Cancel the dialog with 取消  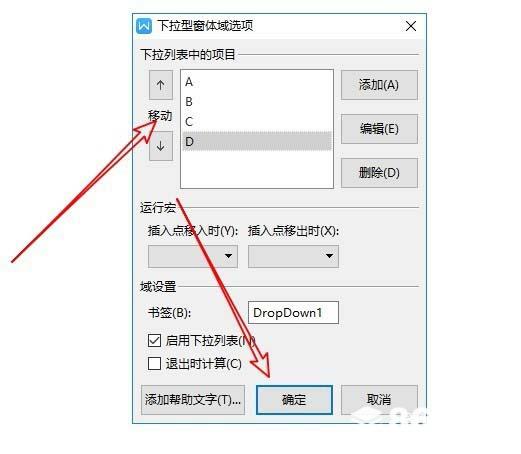click(x=379, y=400)
